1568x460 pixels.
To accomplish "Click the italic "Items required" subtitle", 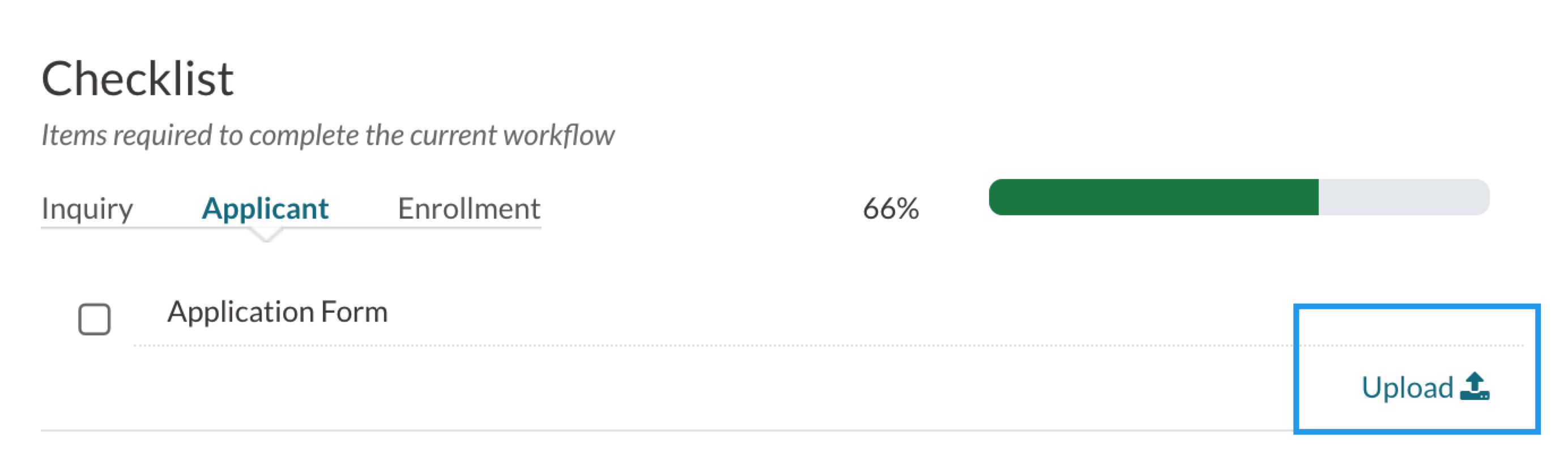I will click(327, 135).
